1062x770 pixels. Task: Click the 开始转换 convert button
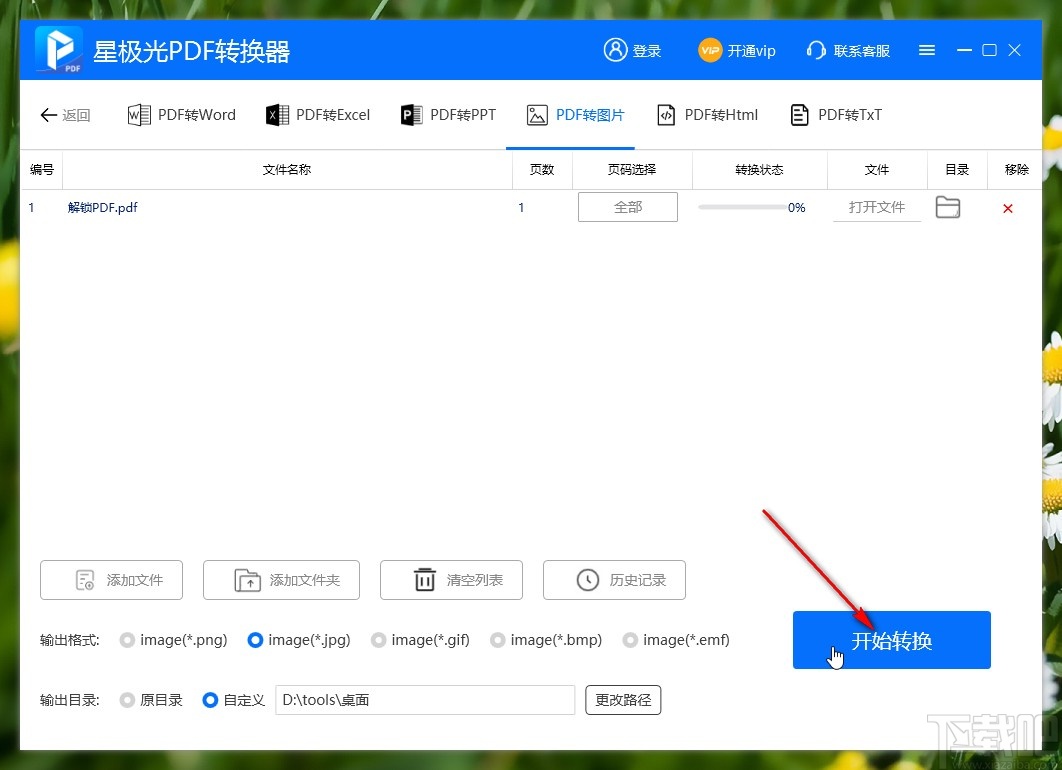pos(891,640)
